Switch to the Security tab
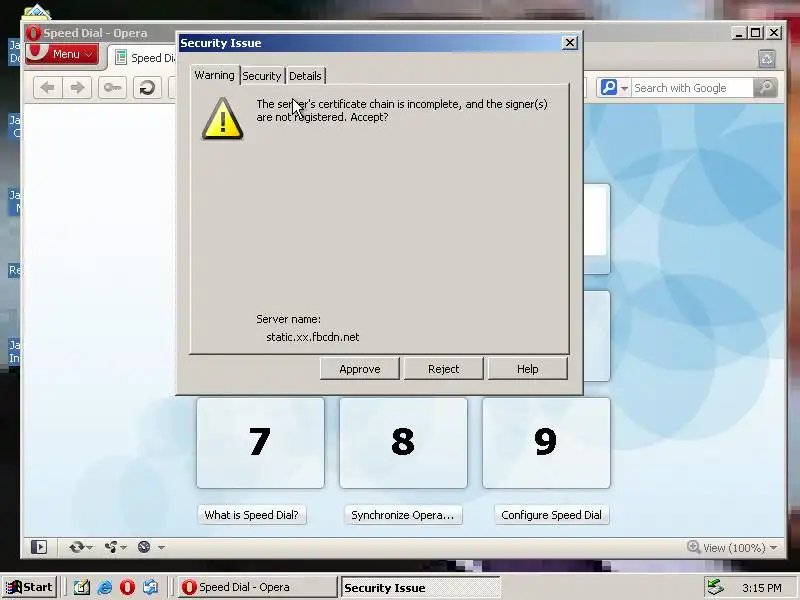 pyautogui.click(x=262, y=76)
